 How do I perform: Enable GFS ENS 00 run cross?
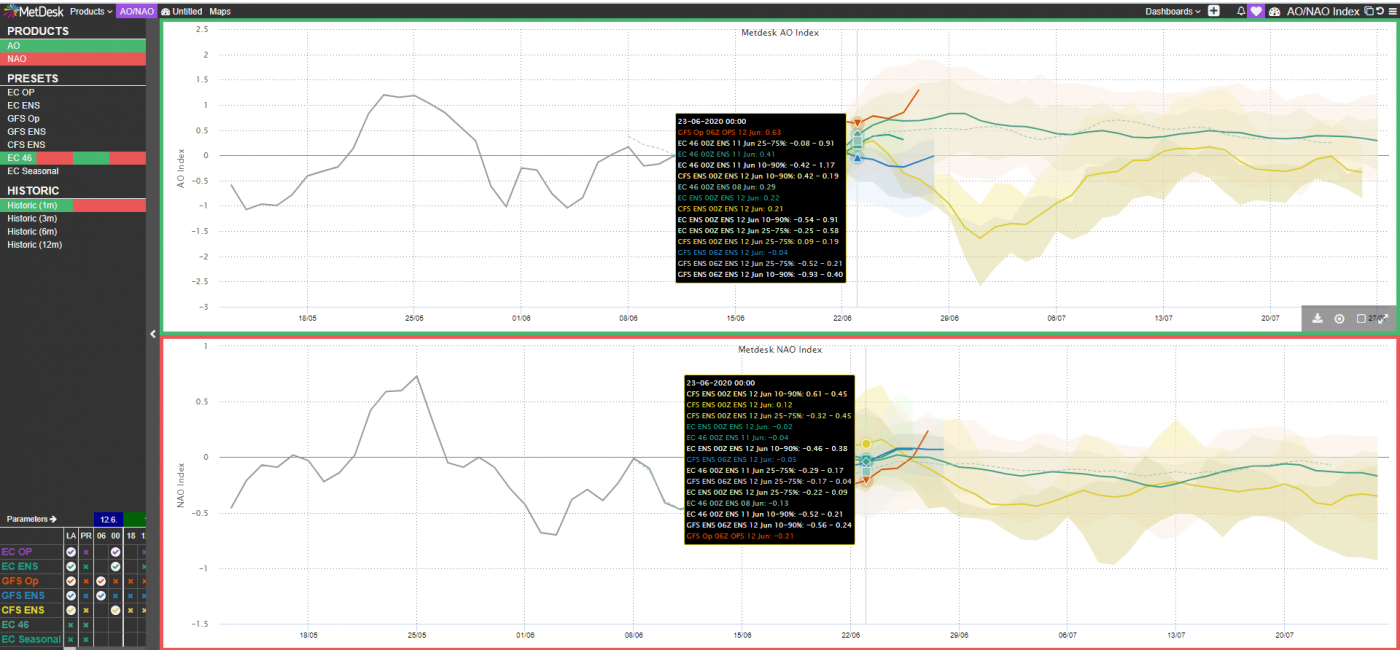point(116,596)
